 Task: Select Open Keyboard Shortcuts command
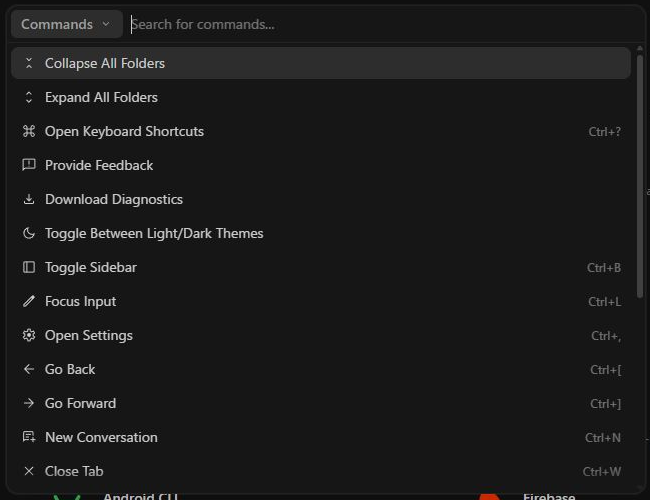[x=321, y=131]
